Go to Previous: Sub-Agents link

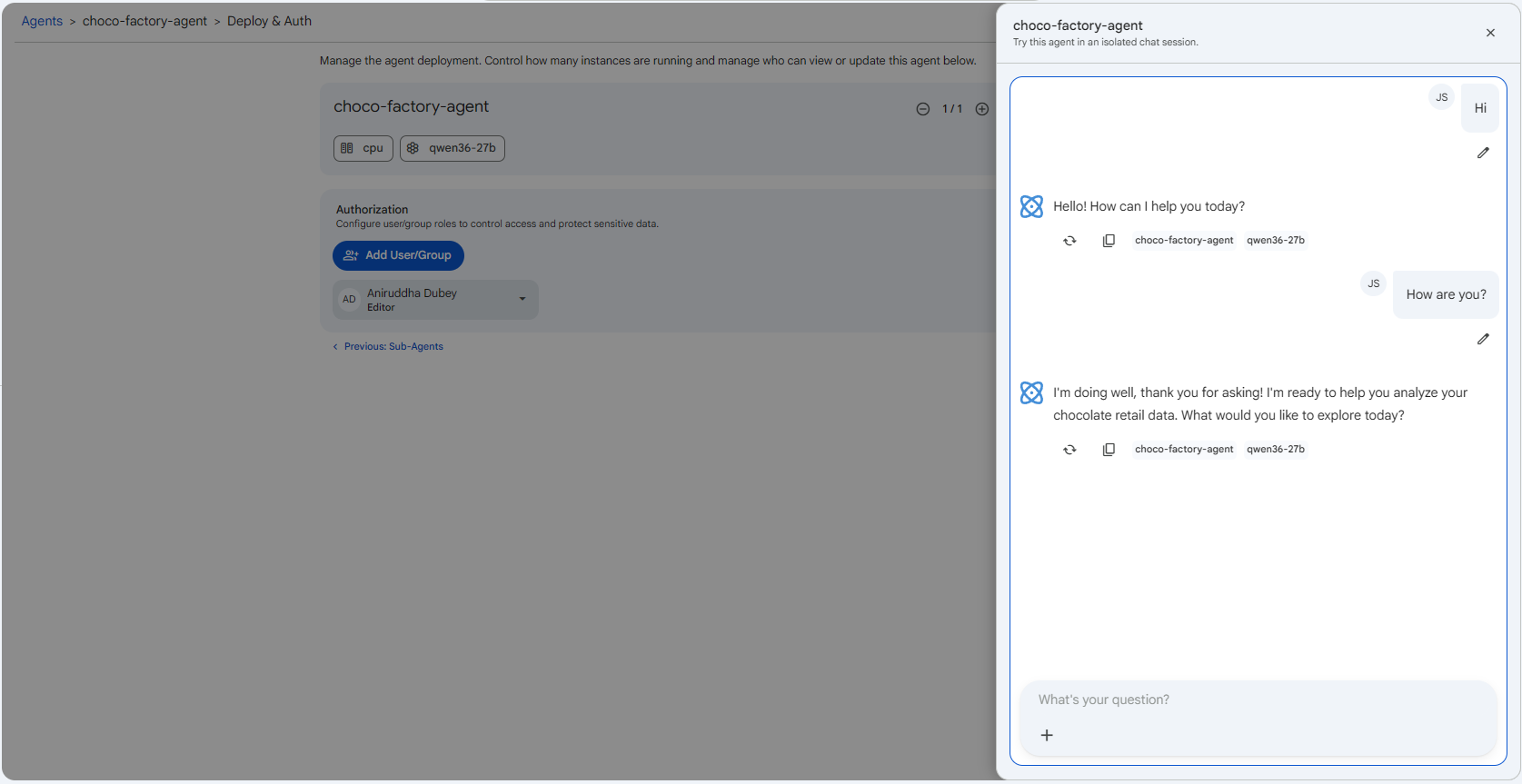tap(388, 346)
